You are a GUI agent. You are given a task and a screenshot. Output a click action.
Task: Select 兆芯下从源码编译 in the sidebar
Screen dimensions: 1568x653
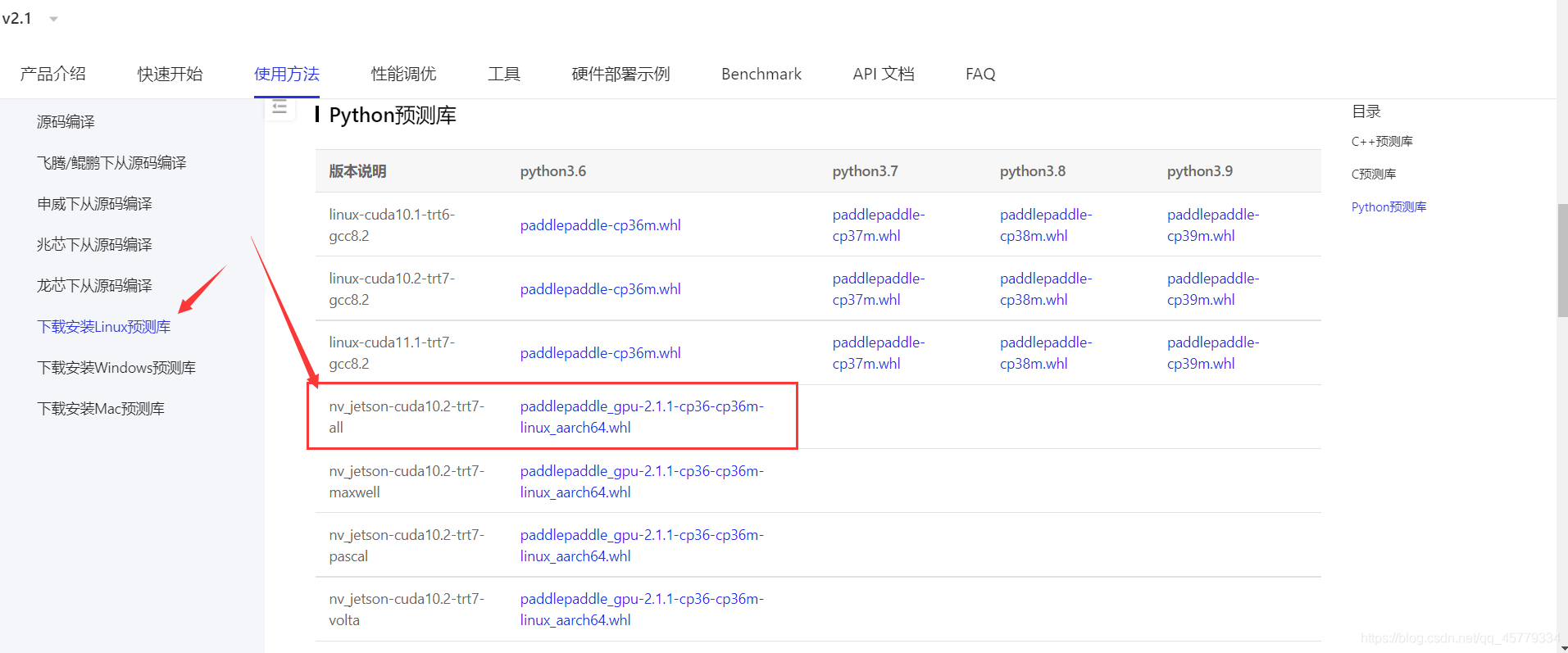point(94,245)
